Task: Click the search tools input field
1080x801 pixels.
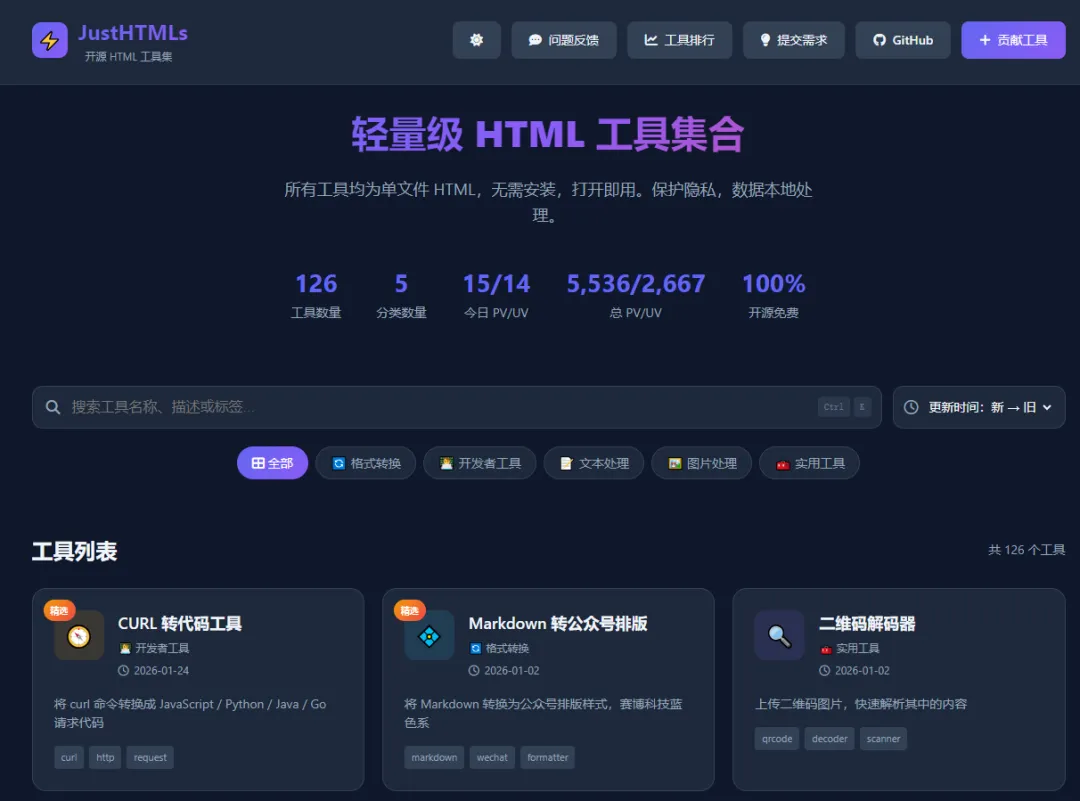Action: point(457,407)
